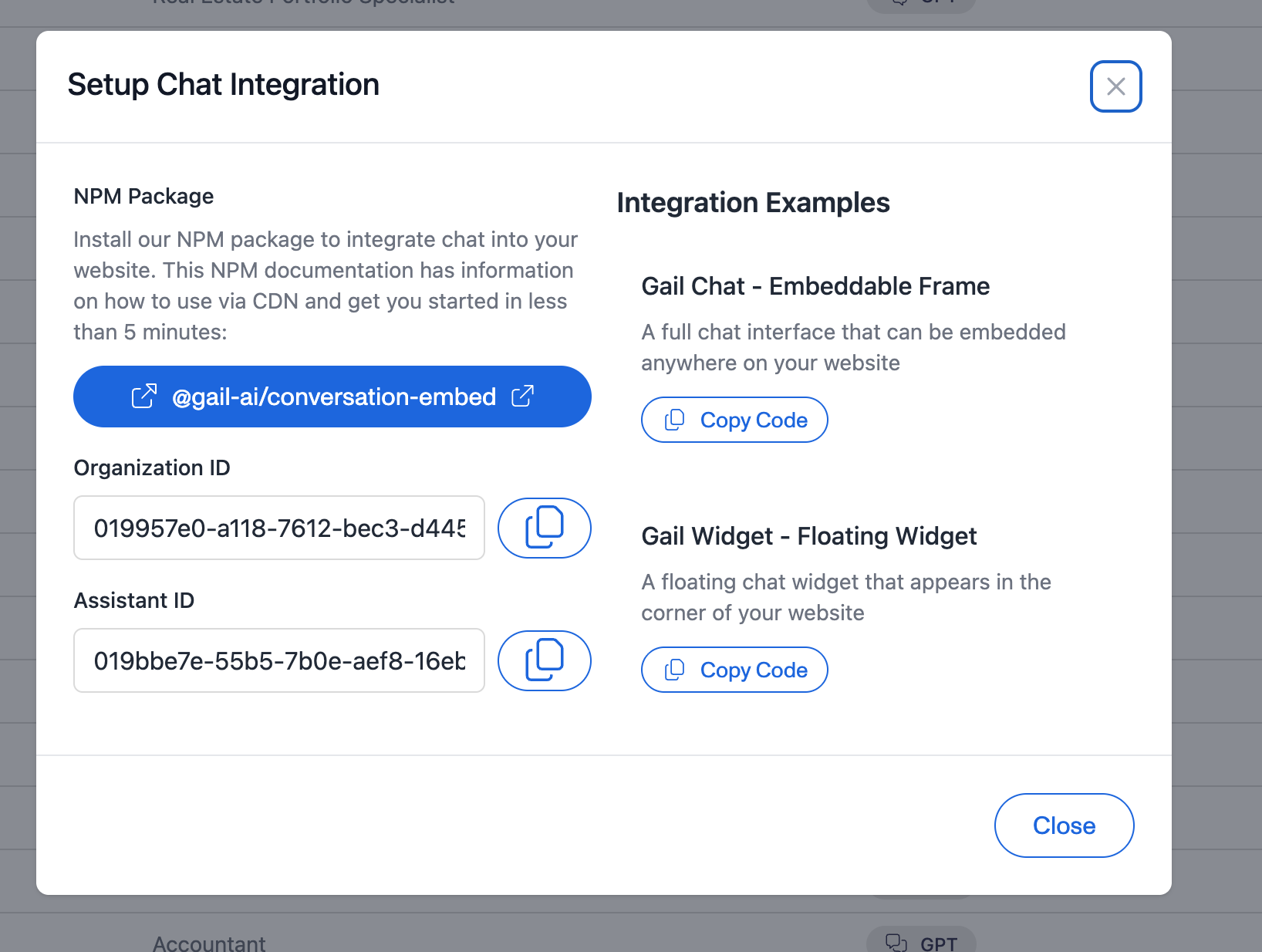Click the X icon to dismiss the dialog
The width and height of the screenshot is (1262, 952).
pos(1115,86)
